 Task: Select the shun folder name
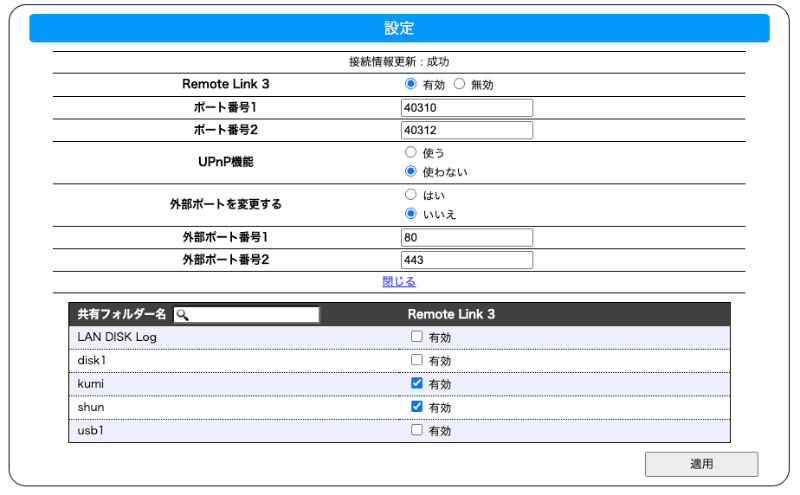[x=91, y=407]
